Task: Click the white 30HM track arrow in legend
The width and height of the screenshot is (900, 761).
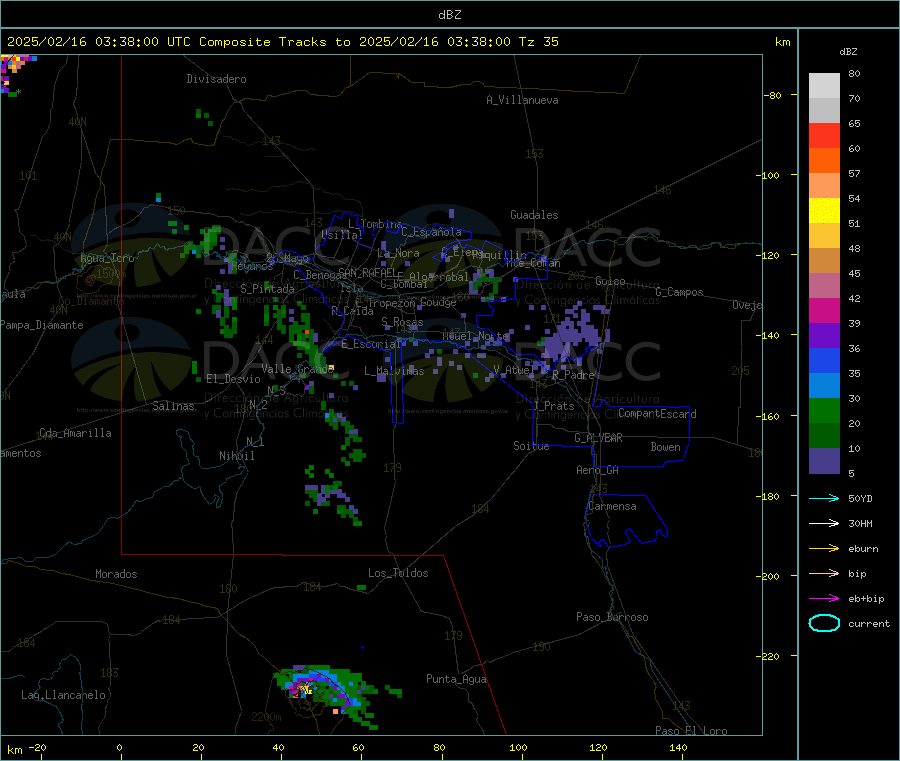Action: pos(824,523)
